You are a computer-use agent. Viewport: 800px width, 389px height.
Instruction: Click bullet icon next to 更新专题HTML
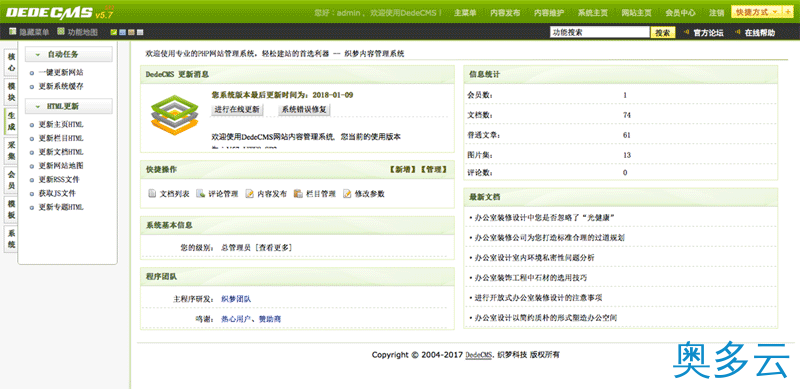[32, 208]
